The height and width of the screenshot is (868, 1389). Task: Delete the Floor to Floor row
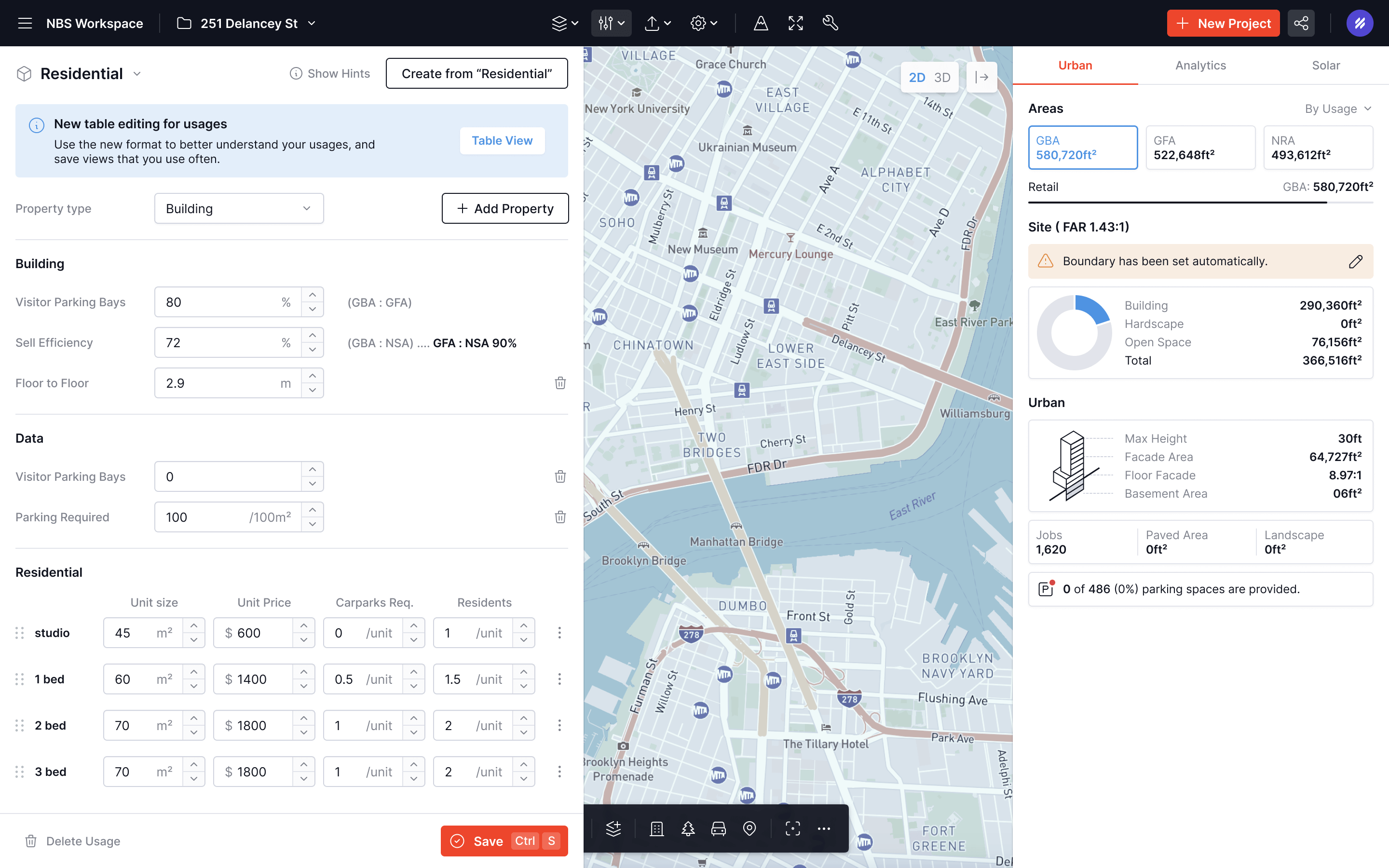(x=560, y=383)
